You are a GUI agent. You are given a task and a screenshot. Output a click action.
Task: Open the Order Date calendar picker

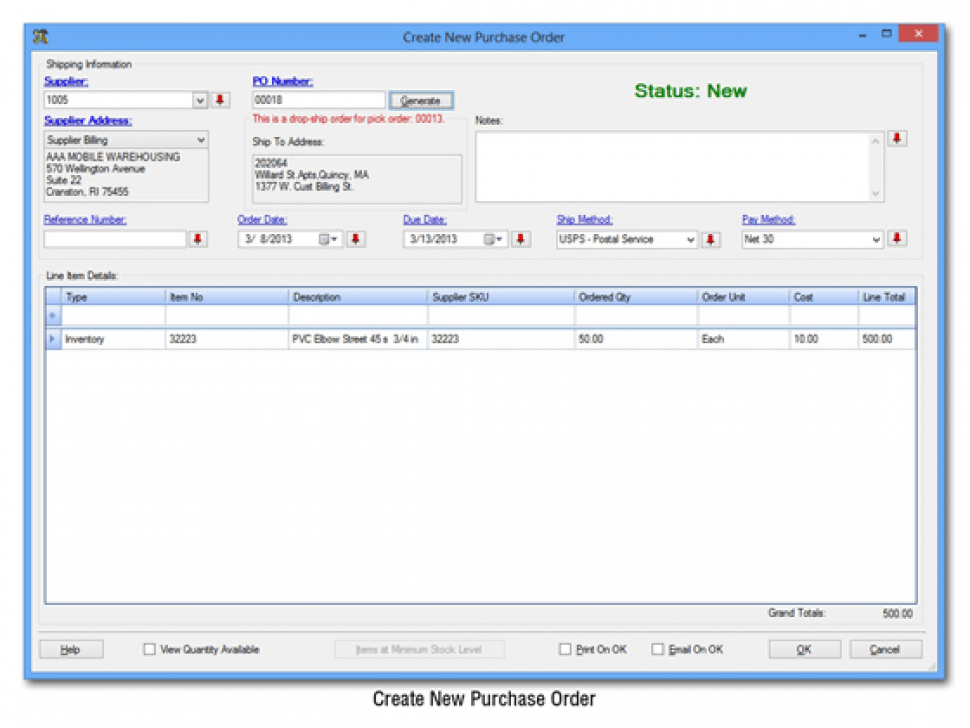coord(328,239)
